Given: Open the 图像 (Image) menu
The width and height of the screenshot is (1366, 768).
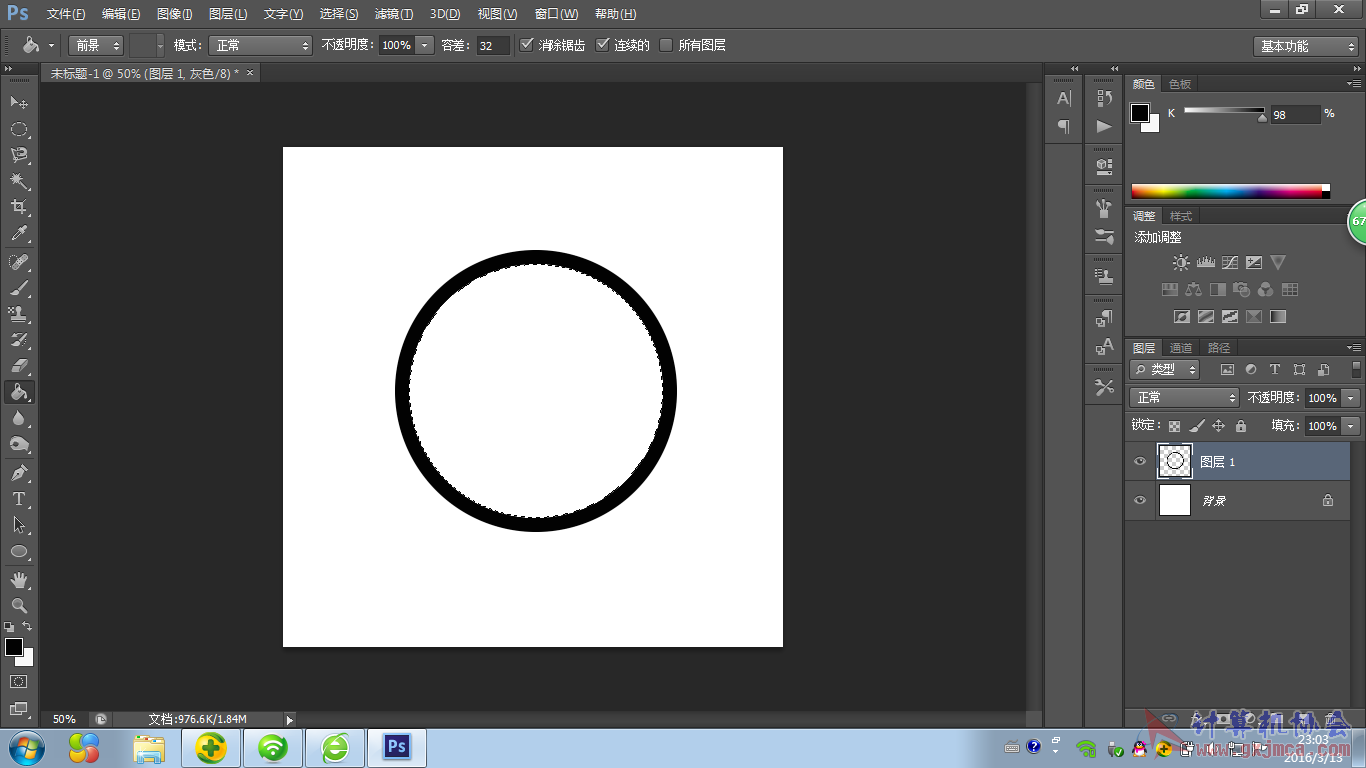Looking at the screenshot, I should 174,14.
